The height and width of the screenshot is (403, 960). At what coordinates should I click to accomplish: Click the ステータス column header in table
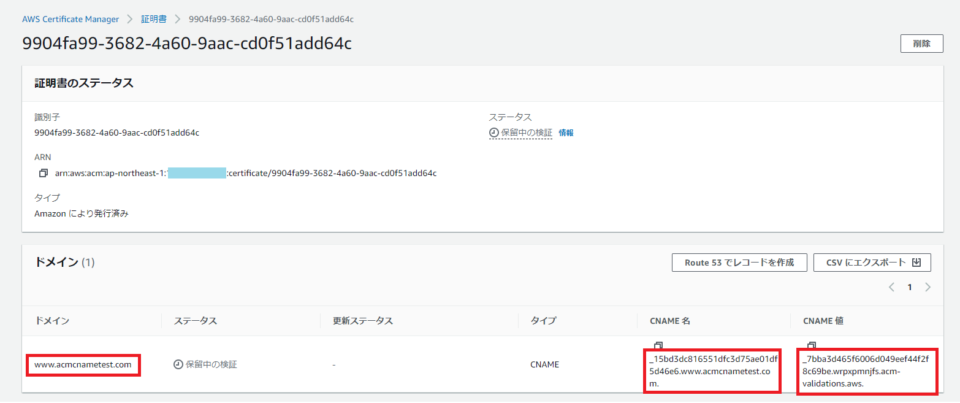pos(195,320)
